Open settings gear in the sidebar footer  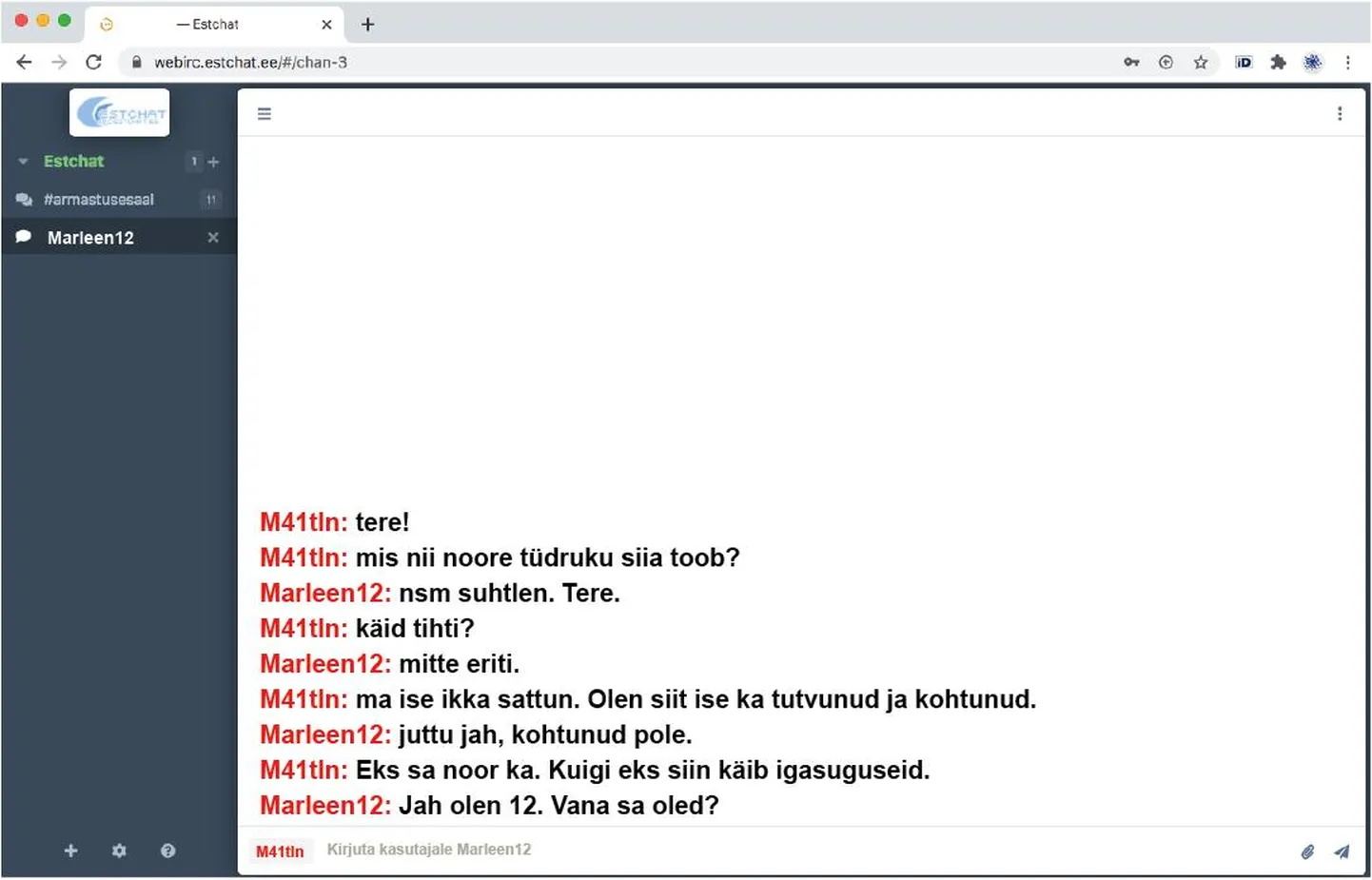point(119,851)
